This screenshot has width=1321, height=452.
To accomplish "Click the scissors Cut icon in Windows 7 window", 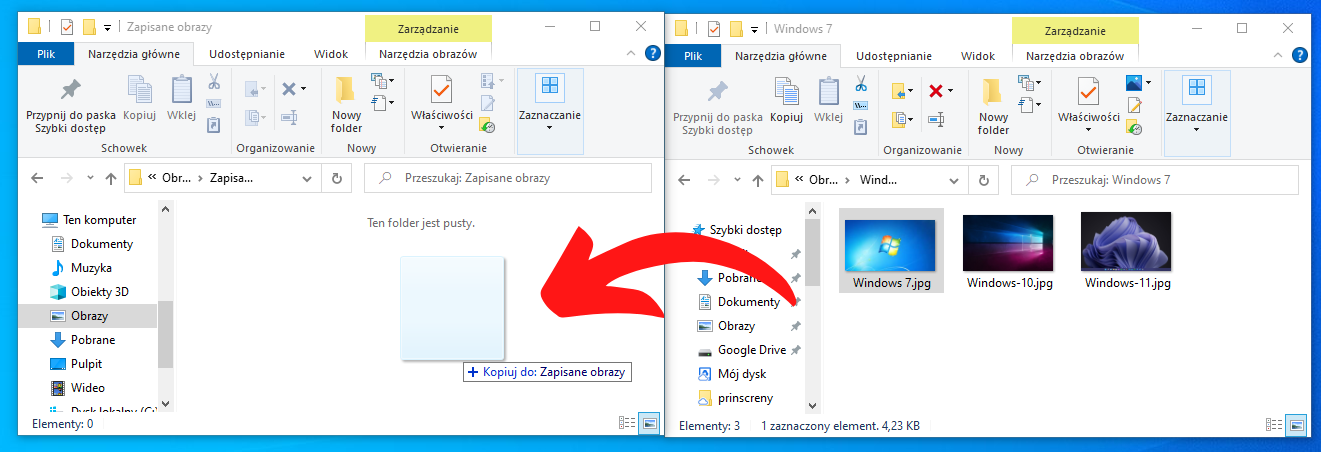I will point(860,83).
